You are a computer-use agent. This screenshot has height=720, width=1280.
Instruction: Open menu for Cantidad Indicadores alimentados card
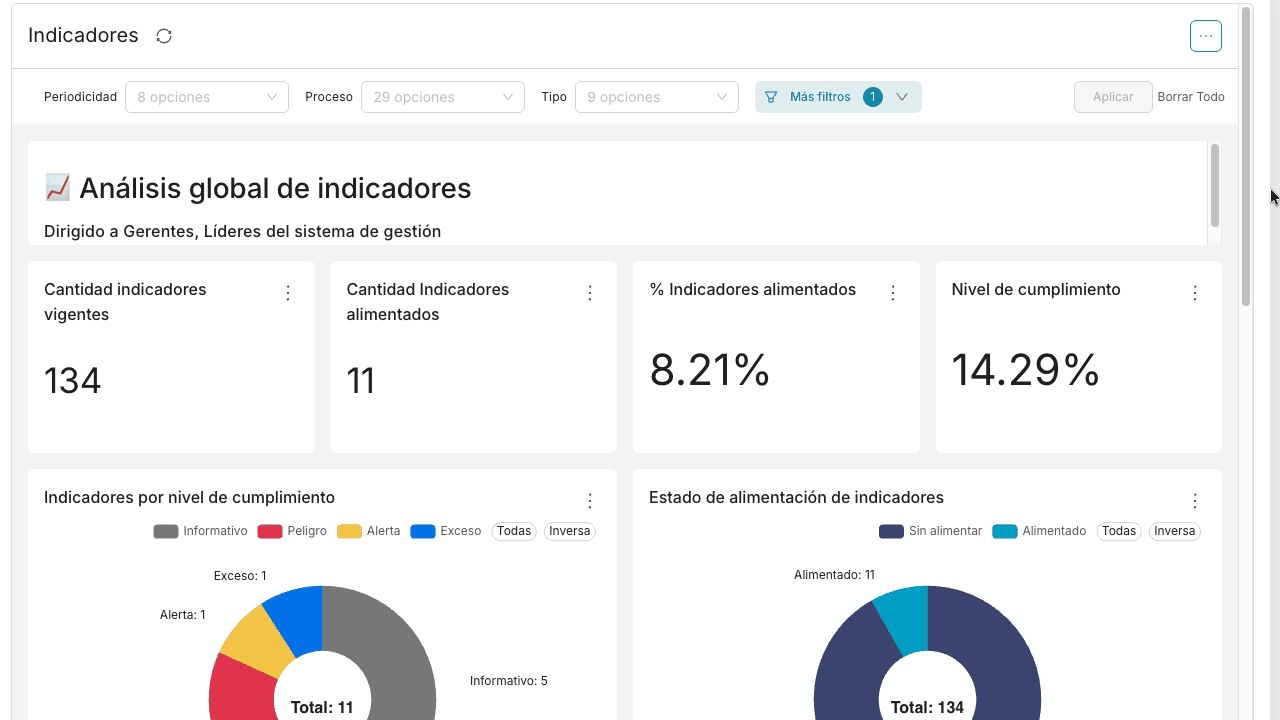tap(590, 293)
